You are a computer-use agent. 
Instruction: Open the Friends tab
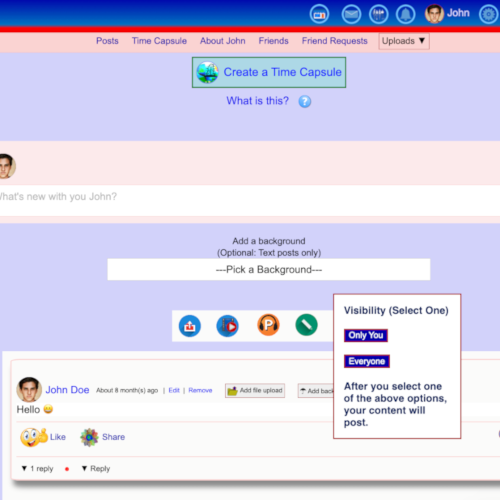point(274,41)
